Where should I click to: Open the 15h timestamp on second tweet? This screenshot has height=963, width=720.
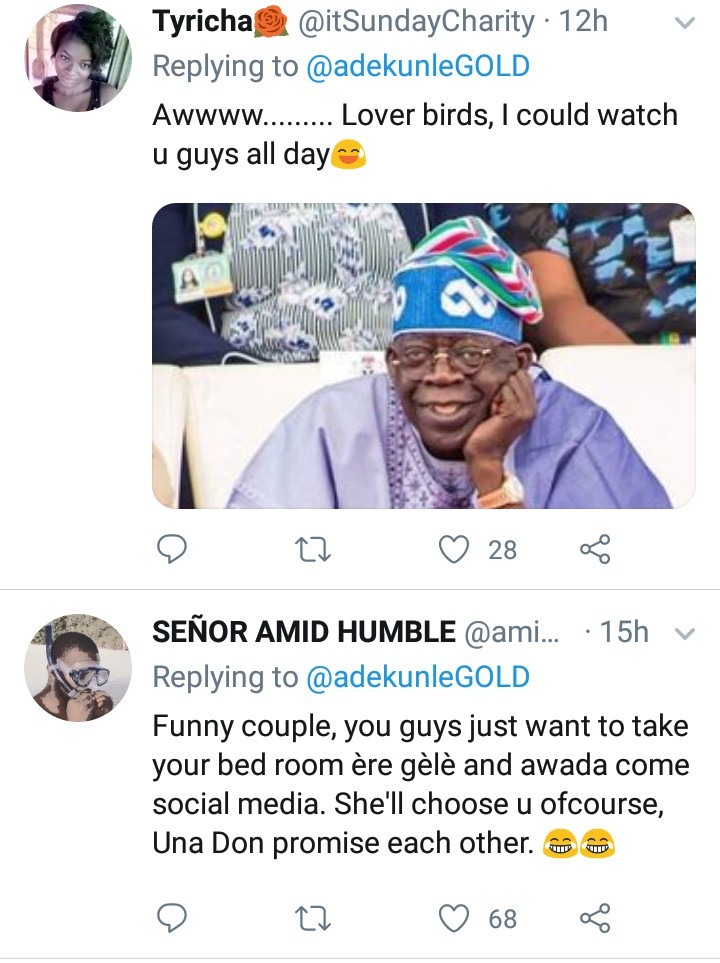624,632
